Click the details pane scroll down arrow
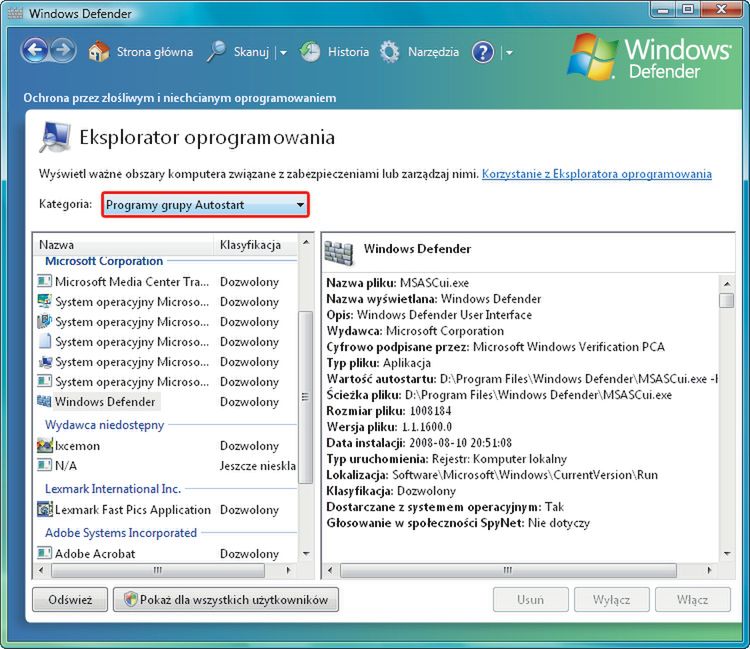This screenshot has width=750, height=649. (727, 554)
